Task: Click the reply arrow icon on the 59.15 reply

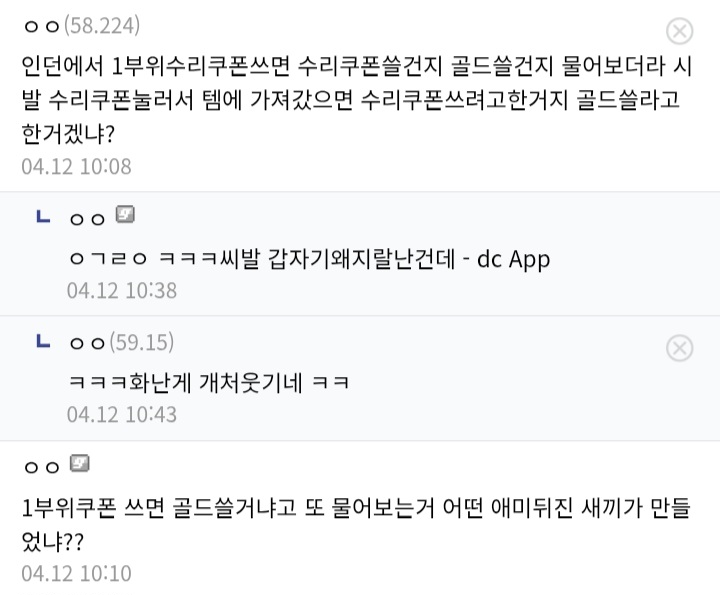Action: 43,342
